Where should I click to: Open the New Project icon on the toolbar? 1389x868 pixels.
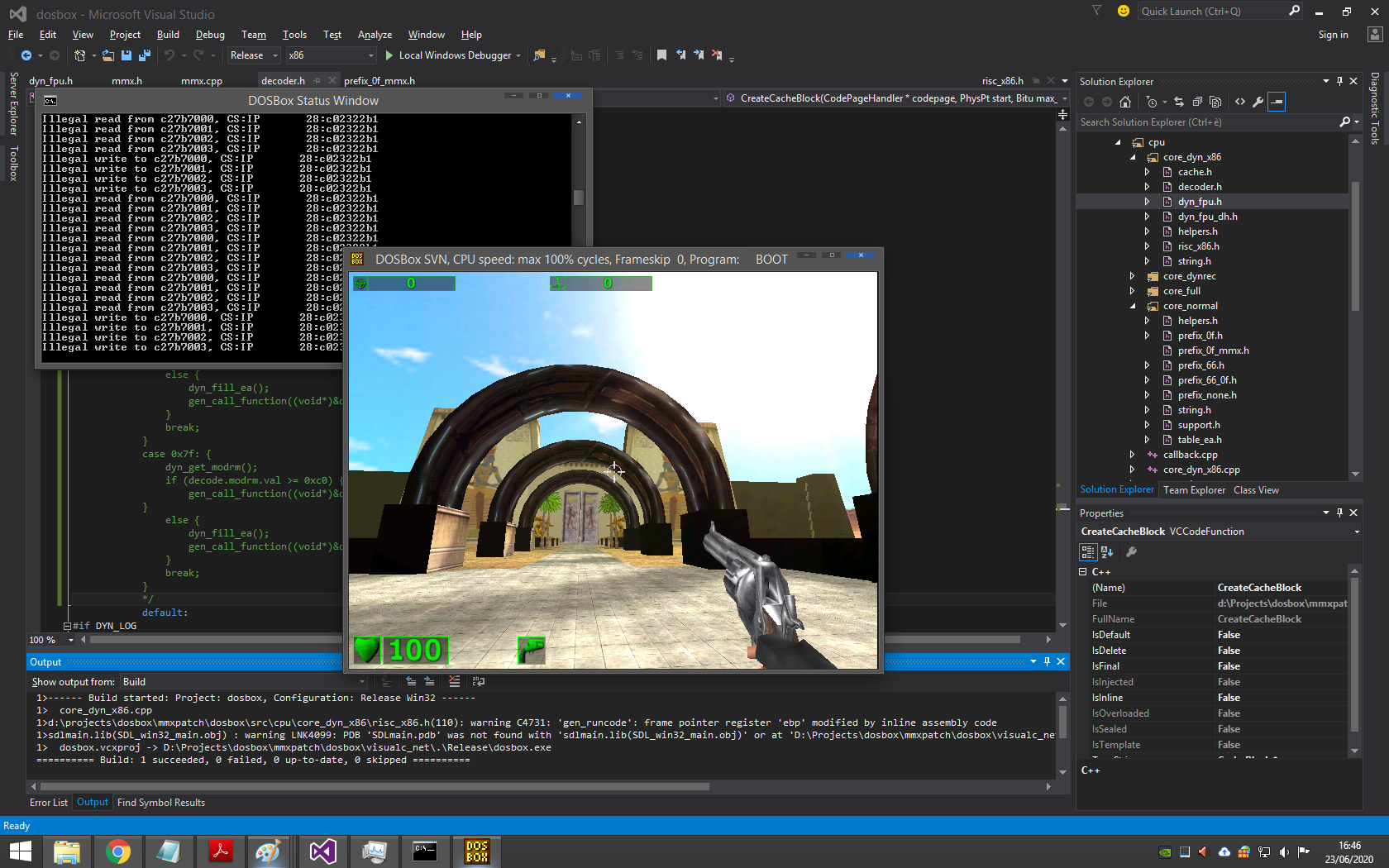(x=79, y=55)
